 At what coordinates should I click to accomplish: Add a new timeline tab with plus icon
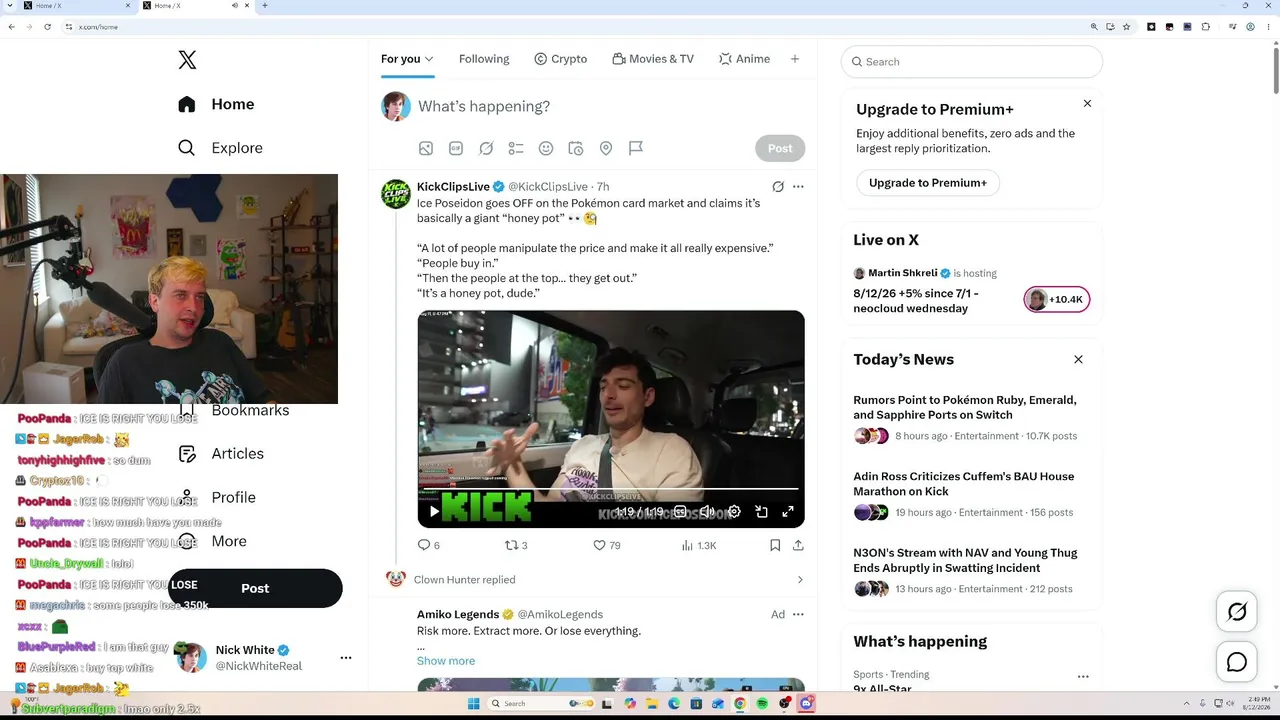[x=795, y=59]
